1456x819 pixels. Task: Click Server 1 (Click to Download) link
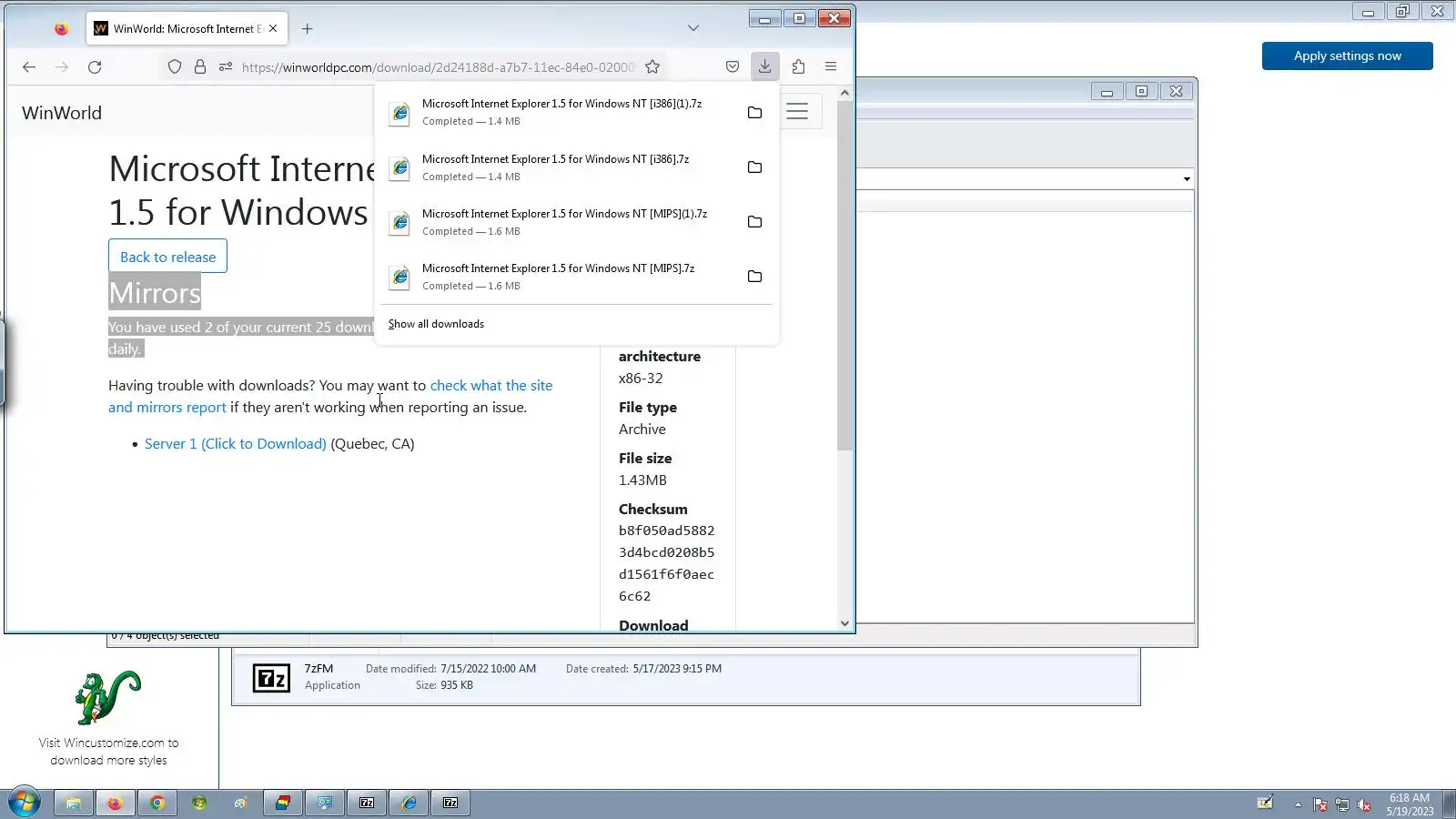(x=235, y=444)
